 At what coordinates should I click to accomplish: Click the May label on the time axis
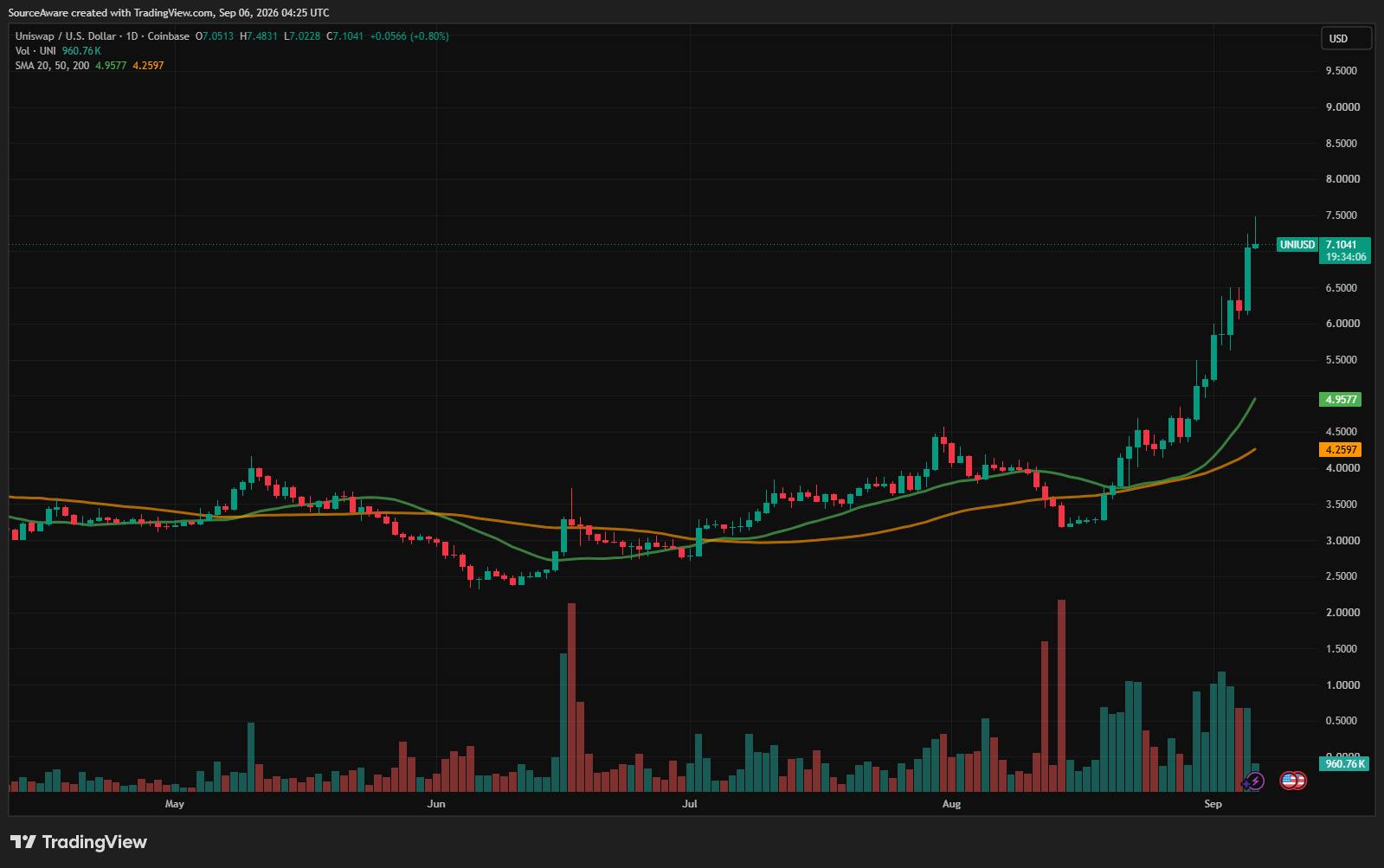point(175,804)
